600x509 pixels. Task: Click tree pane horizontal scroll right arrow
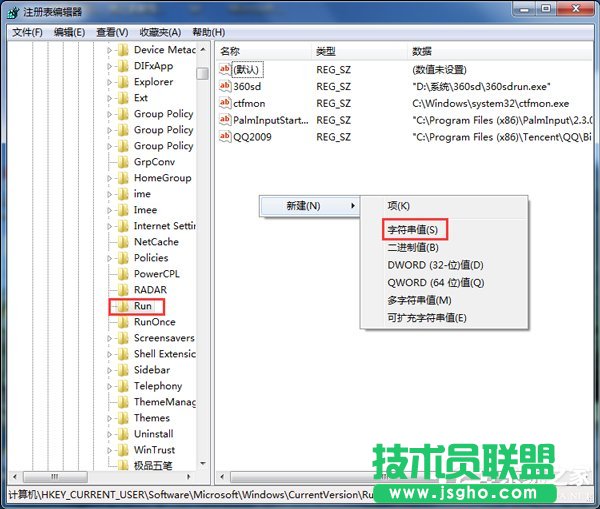click(188, 477)
